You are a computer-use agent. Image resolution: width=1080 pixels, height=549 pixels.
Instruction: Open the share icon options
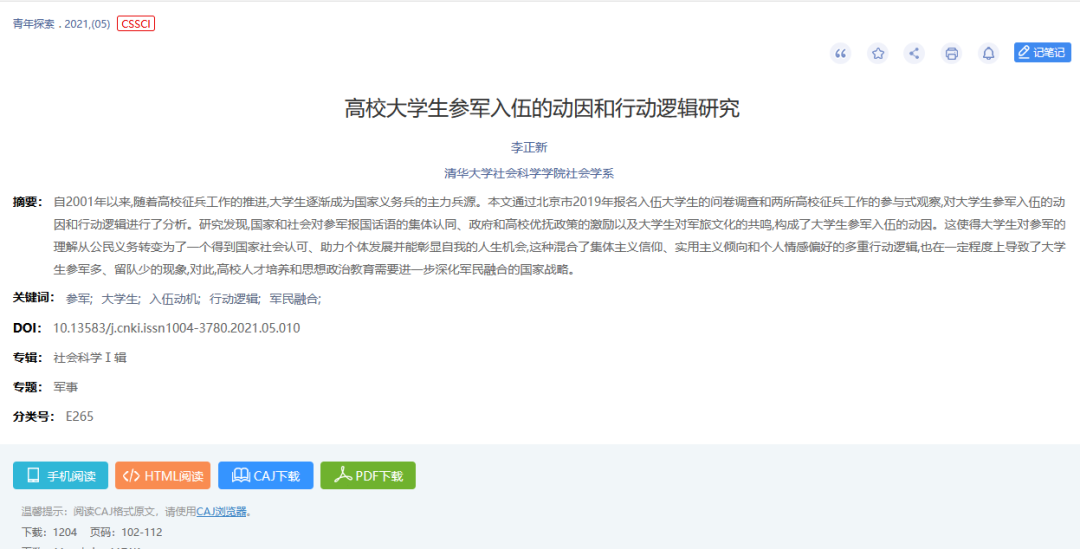pyautogui.click(x=914, y=54)
